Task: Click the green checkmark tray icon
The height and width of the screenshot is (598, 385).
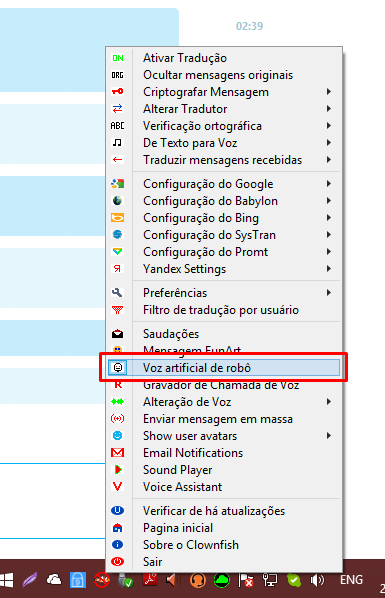Action: point(294,580)
